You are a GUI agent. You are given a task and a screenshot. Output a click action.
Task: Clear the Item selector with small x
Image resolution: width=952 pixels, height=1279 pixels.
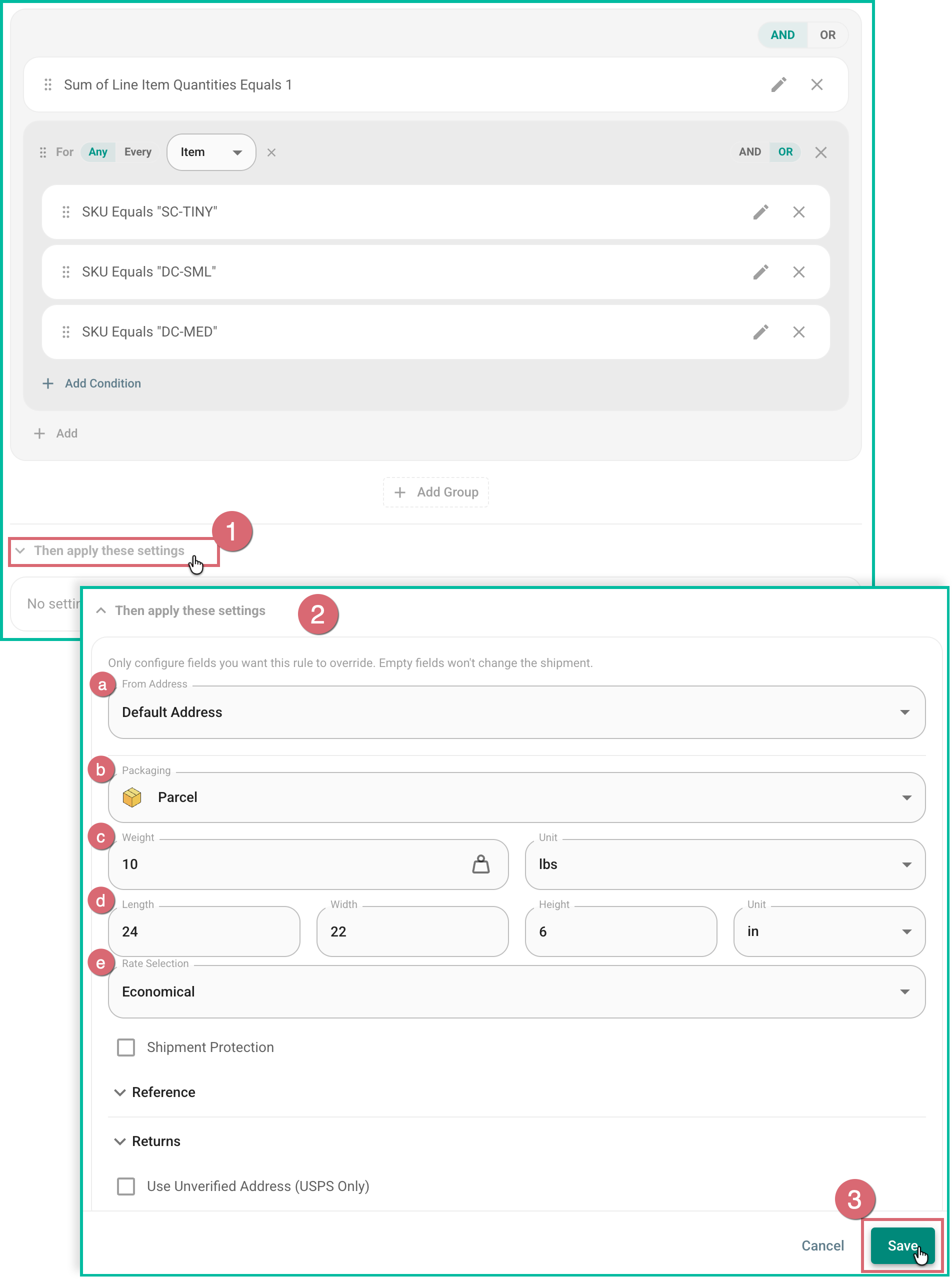[271, 152]
